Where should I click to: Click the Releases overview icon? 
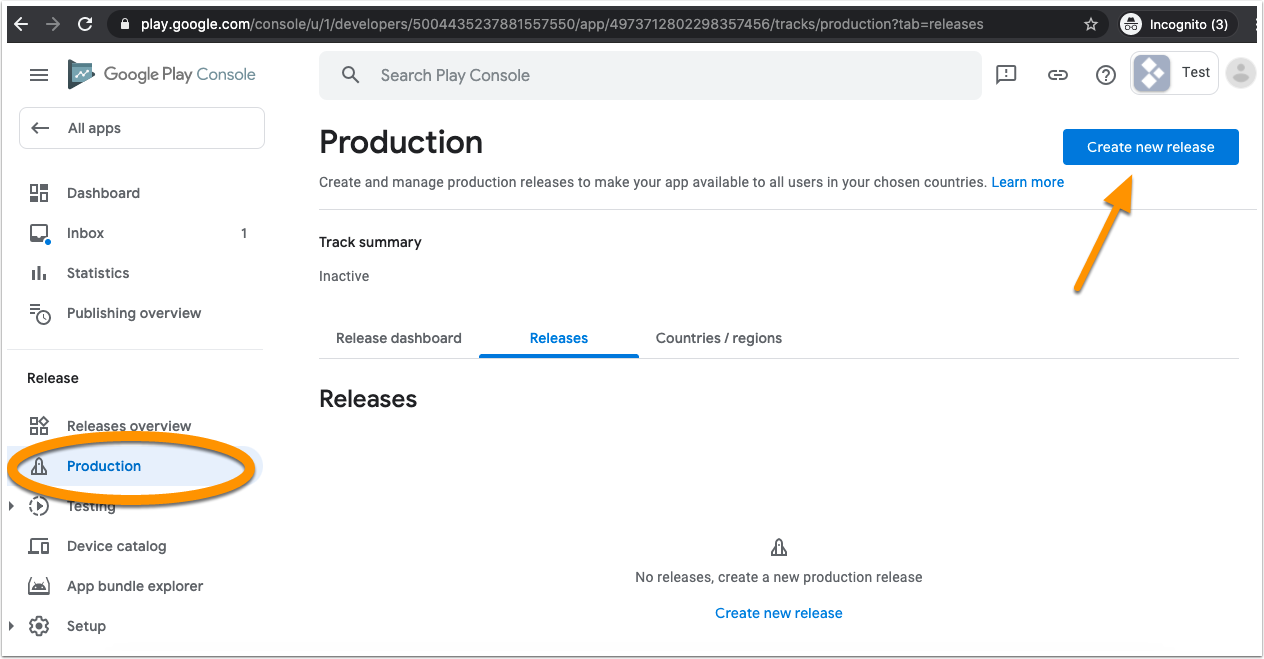(x=39, y=426)
